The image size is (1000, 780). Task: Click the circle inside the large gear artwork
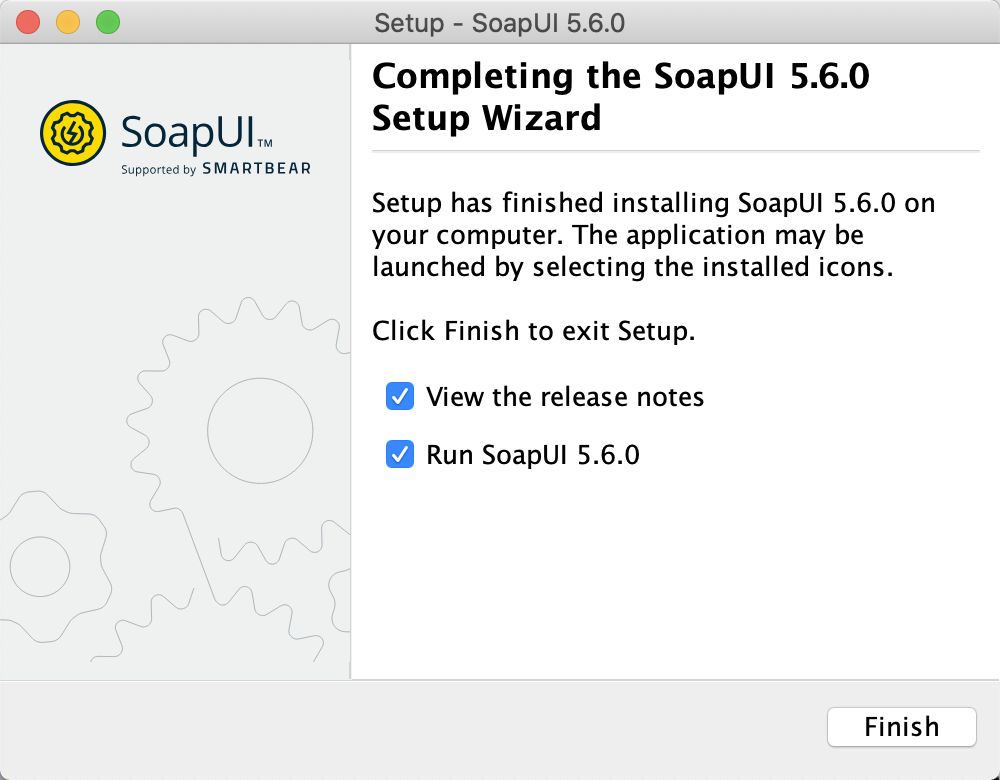click(260, 430)
